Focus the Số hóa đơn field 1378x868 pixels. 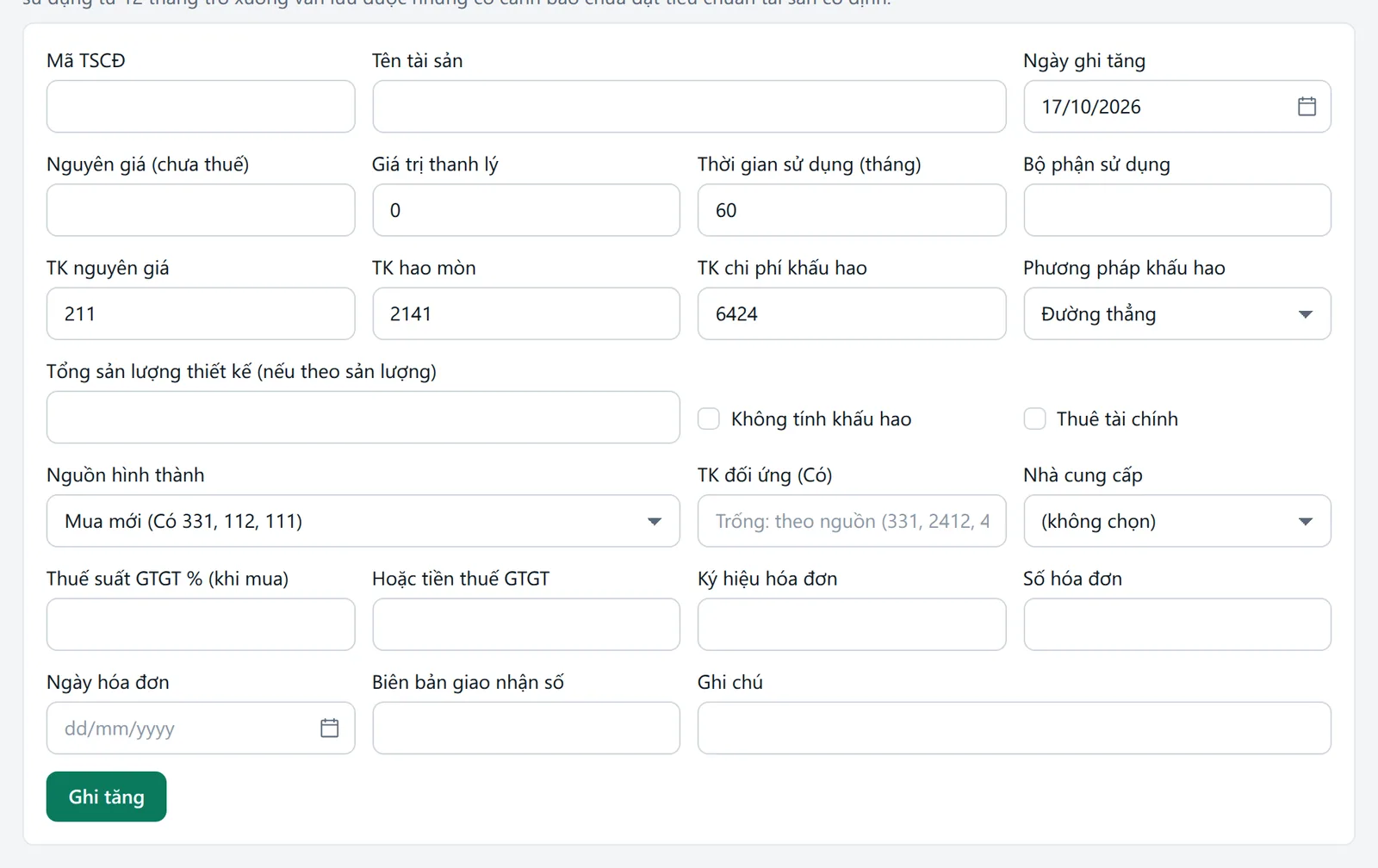point(1177,624)
